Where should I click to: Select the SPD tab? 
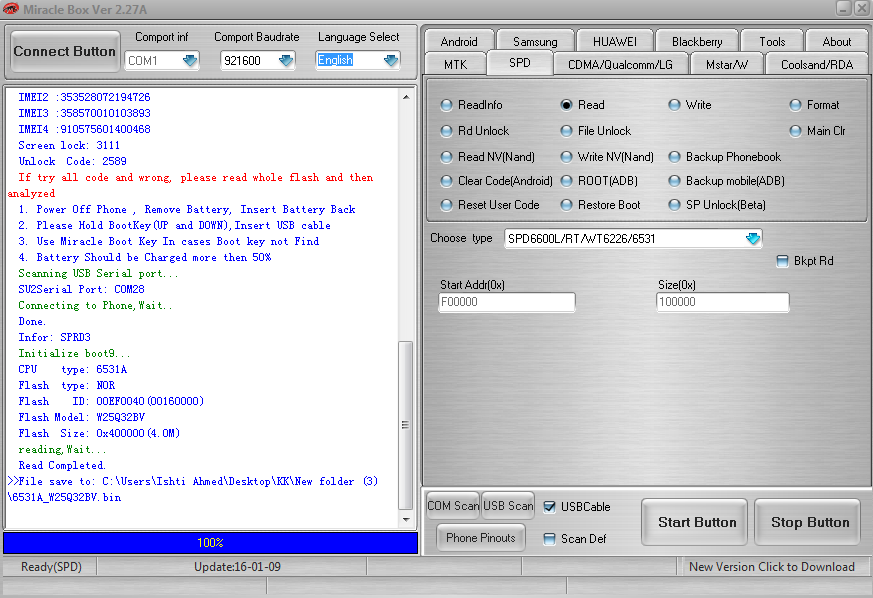pos(519,63)
